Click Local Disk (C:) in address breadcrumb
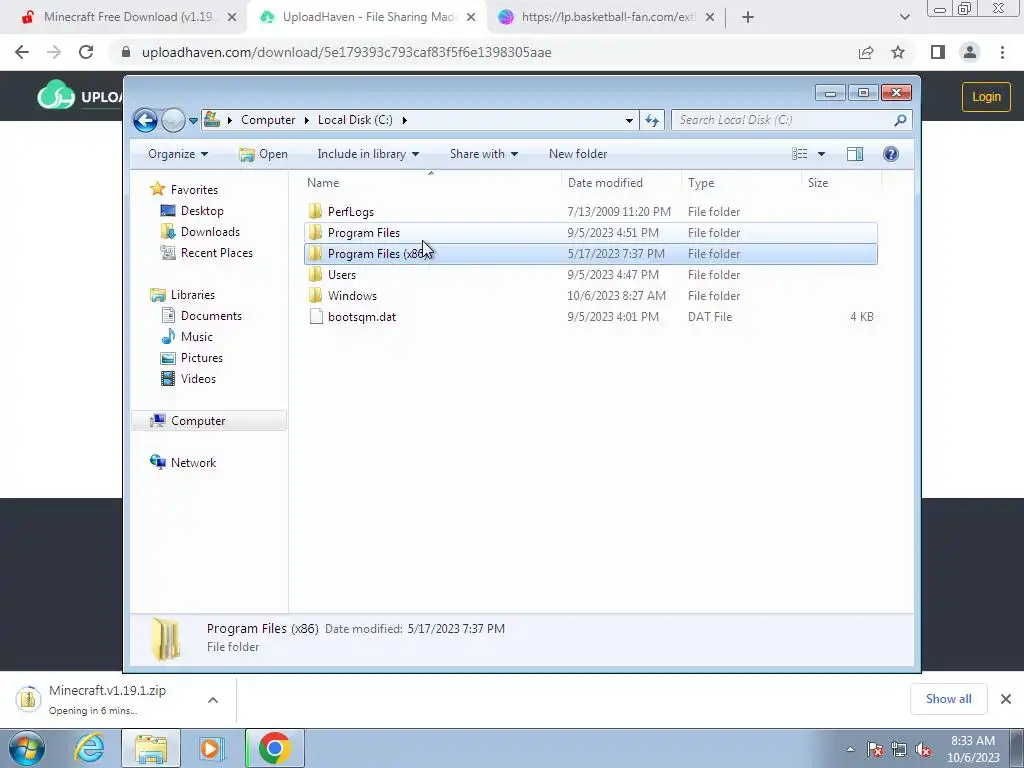Screen dimensions: 1024x768 click(355, 120)
